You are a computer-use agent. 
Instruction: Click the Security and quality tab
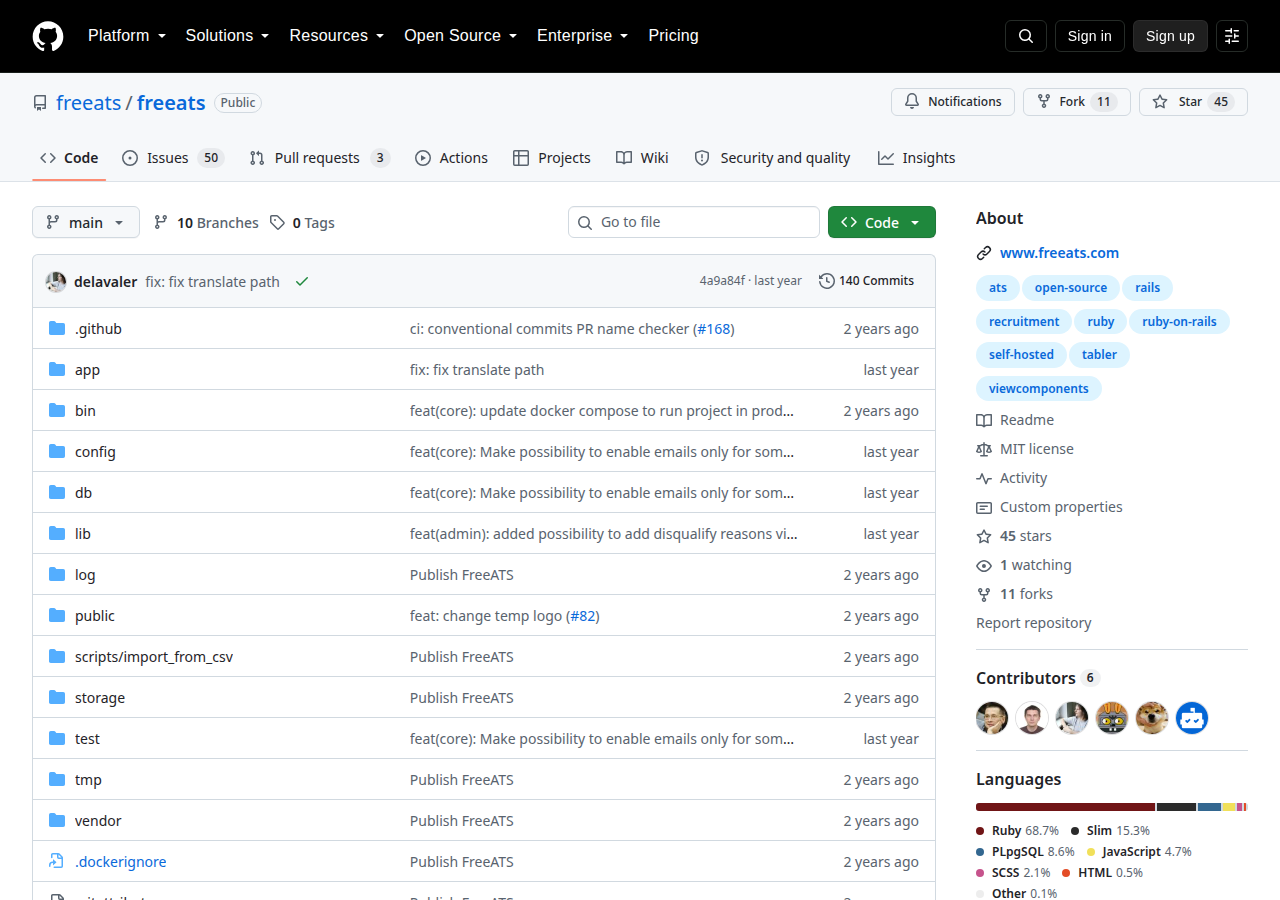772,158
